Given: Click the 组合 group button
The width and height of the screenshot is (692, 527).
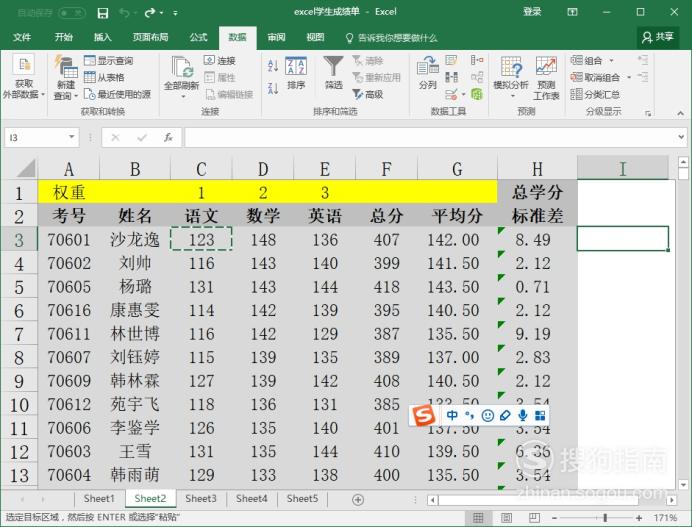Looking at the screenshot, I should [x=587, y=60].
